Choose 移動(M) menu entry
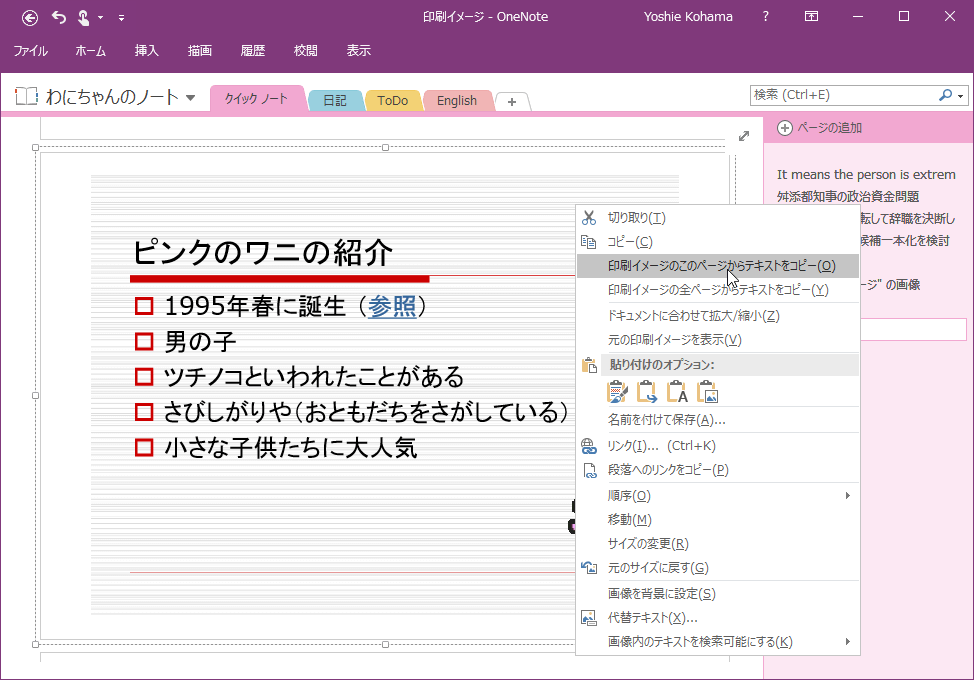The height and width of the screenshot is (680, 974). click(x=717, y=520)
